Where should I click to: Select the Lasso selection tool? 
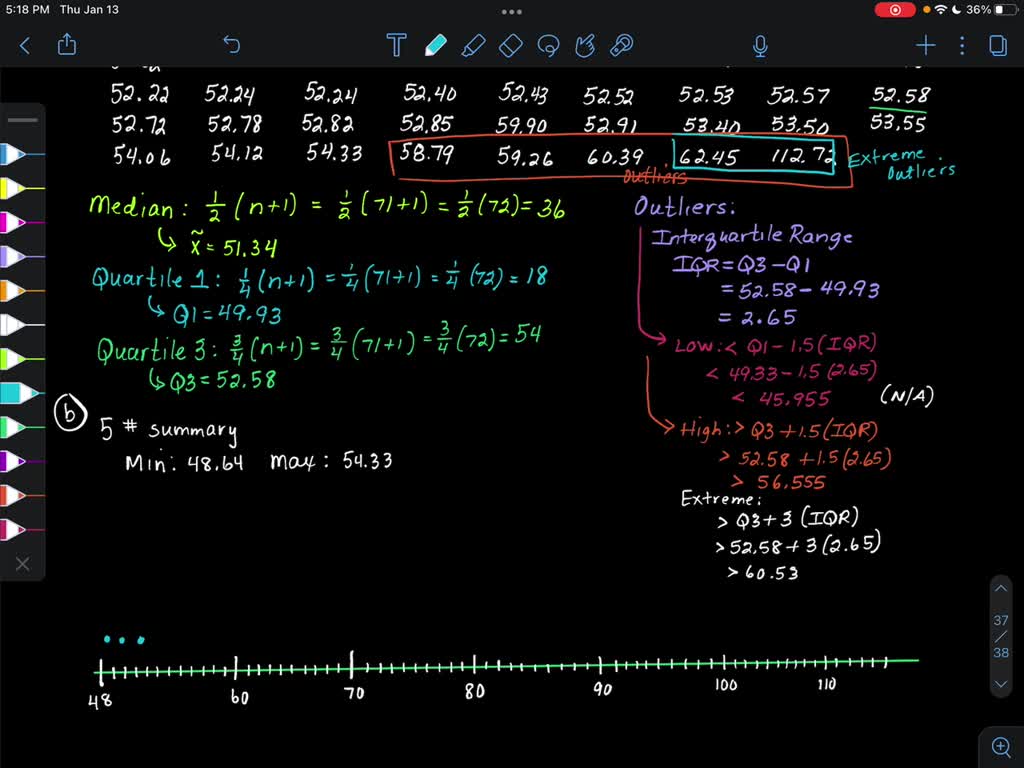548,45
